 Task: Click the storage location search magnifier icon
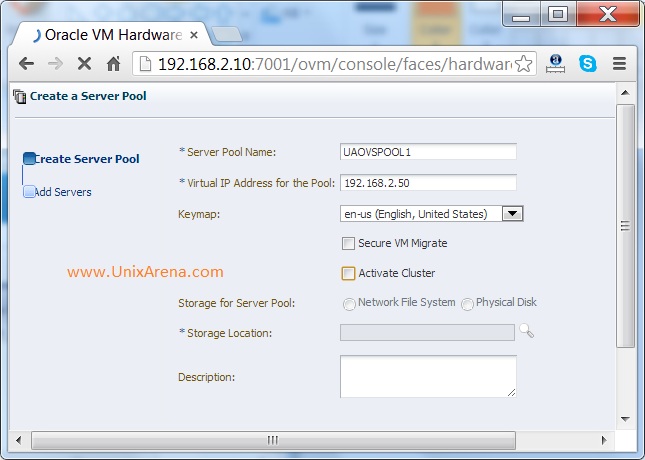pos(526,331)
